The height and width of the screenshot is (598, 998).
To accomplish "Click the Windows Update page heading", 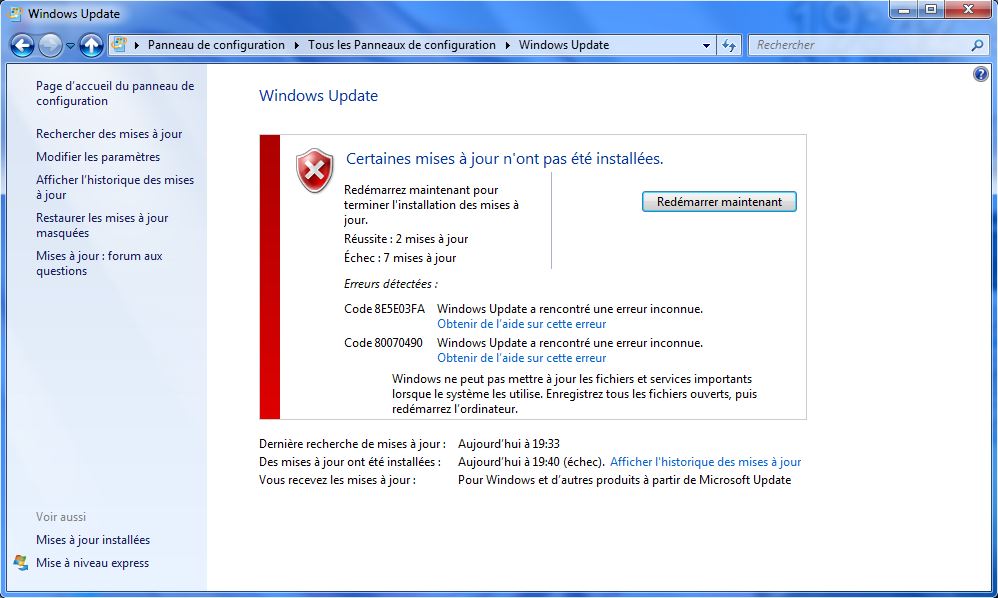I will point(318,95).
